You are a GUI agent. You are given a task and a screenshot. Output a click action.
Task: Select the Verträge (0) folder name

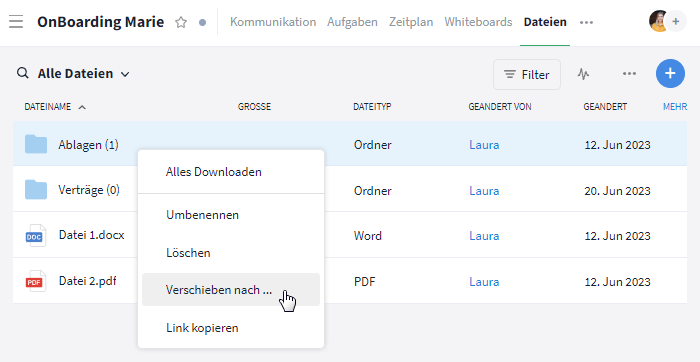[x=89, y=190]
